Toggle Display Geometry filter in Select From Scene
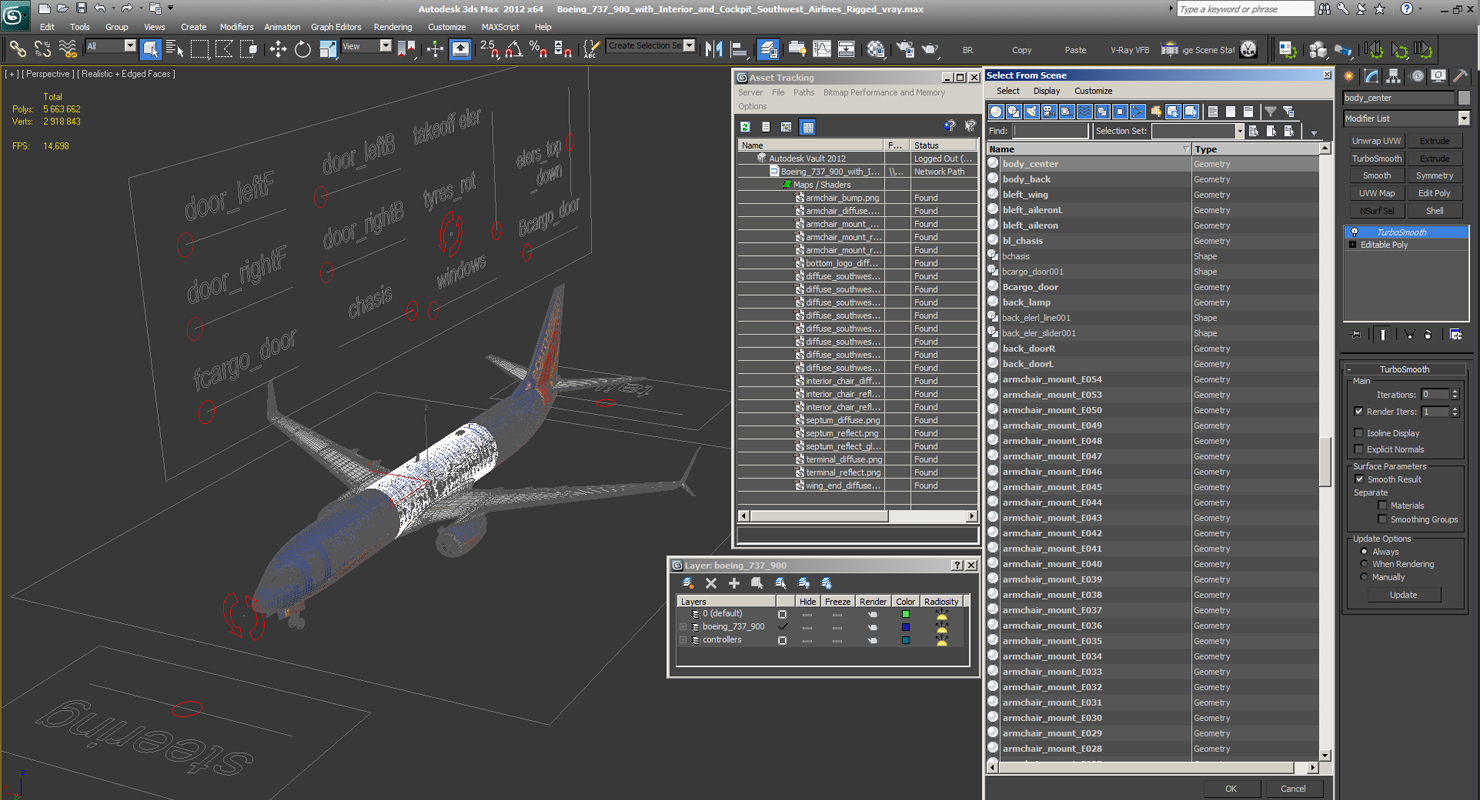The image size is (1480, 800). 996,112
